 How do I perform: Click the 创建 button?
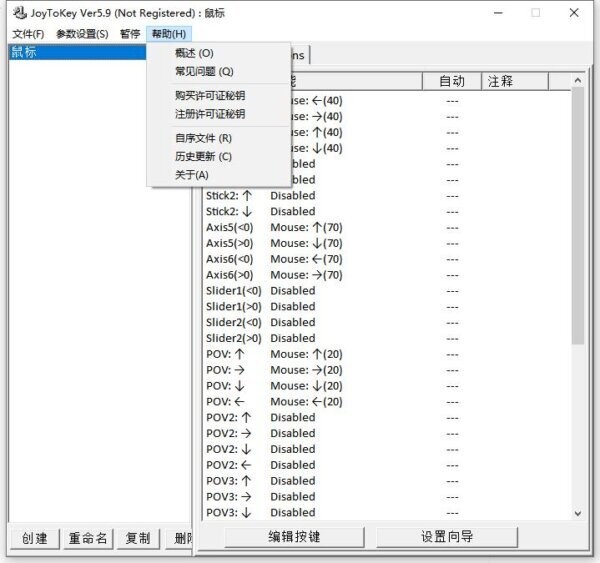click(x=34, y=538)
